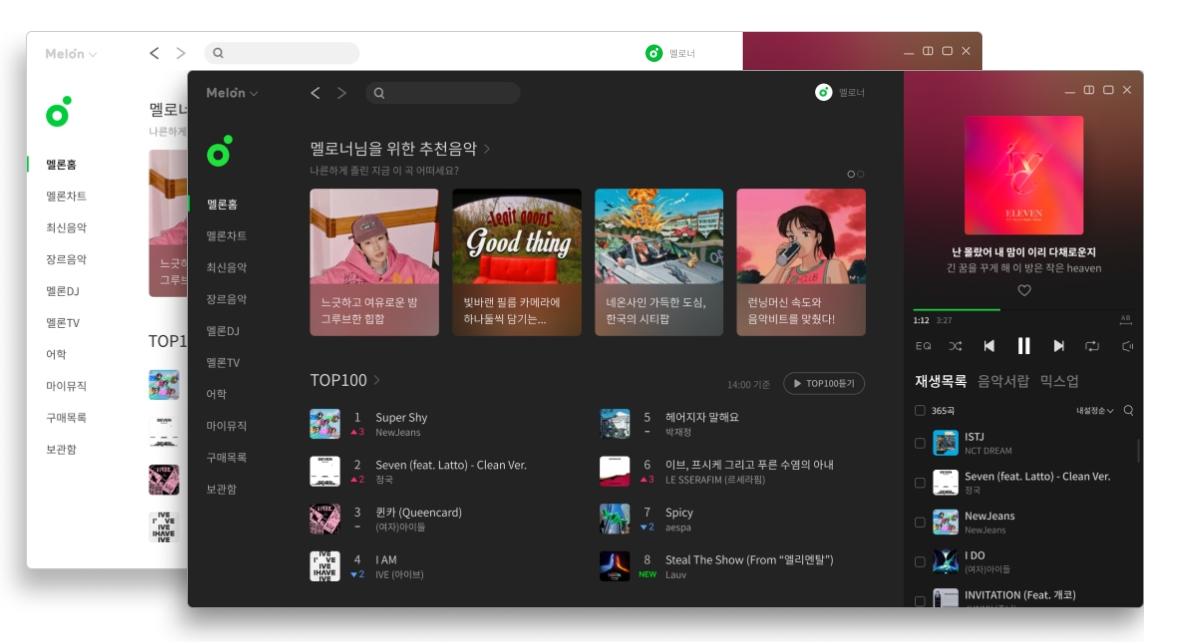Open 보관함 in the dark sidebar
Screen dimensions: 1186x642
[x=222, y=489]
